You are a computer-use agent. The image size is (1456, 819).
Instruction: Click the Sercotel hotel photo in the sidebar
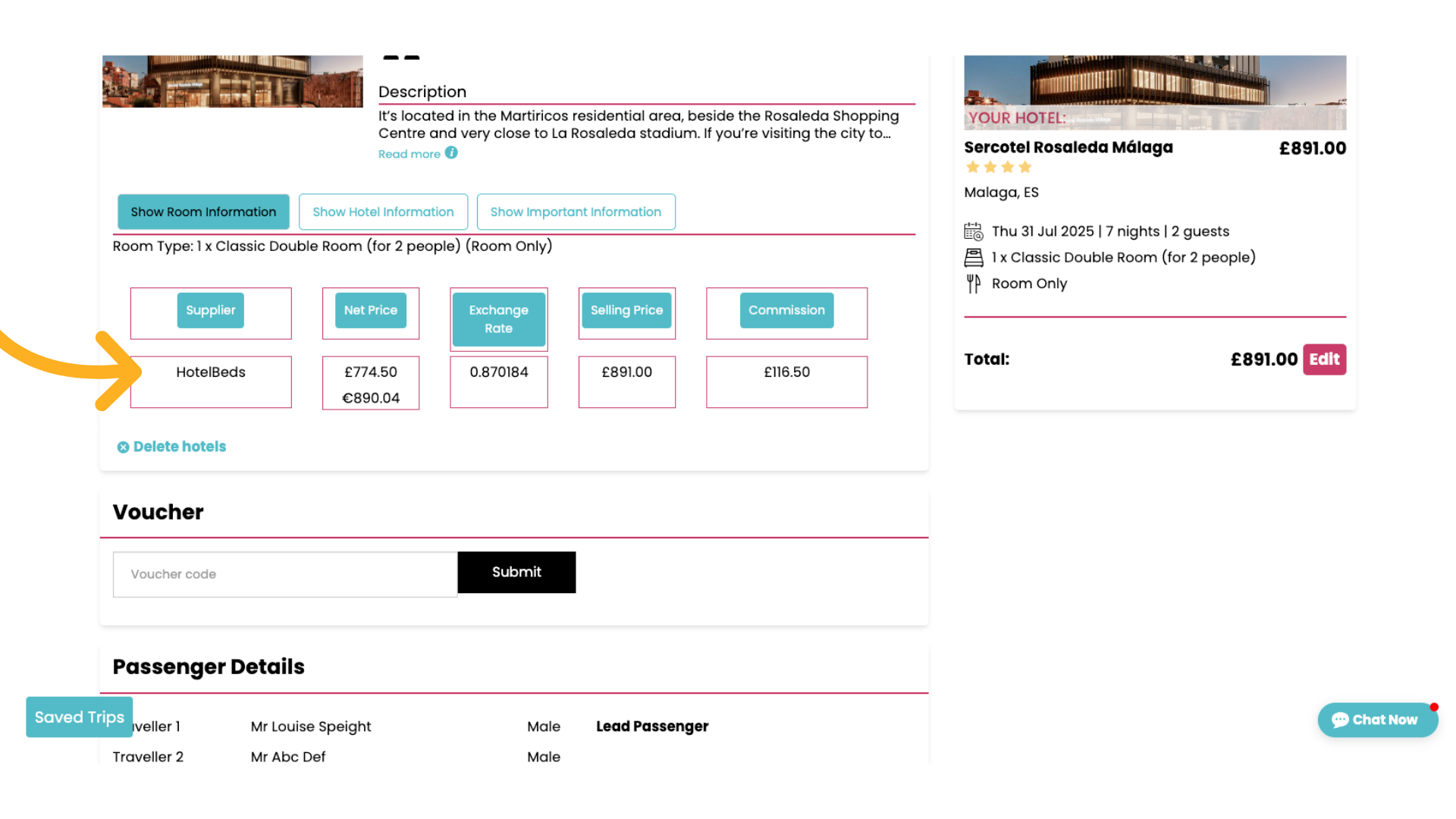[1154, 87]
